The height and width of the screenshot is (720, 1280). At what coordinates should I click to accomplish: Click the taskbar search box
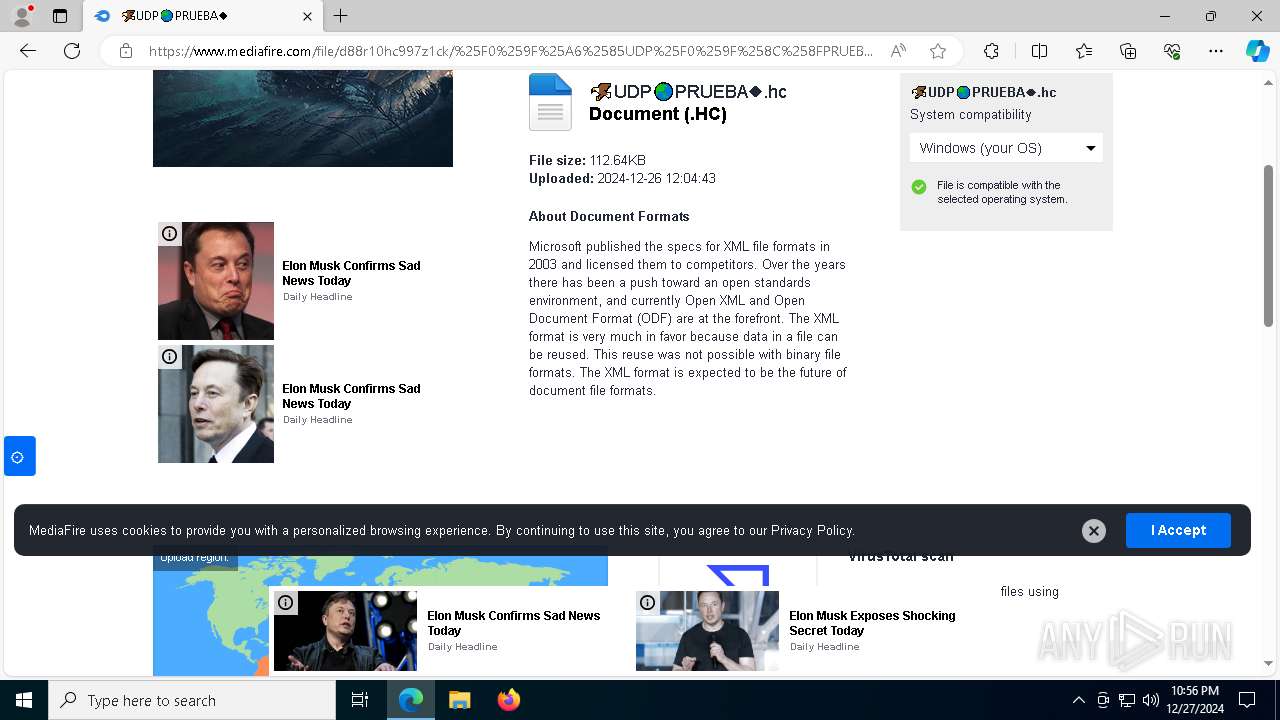(192, 700)
